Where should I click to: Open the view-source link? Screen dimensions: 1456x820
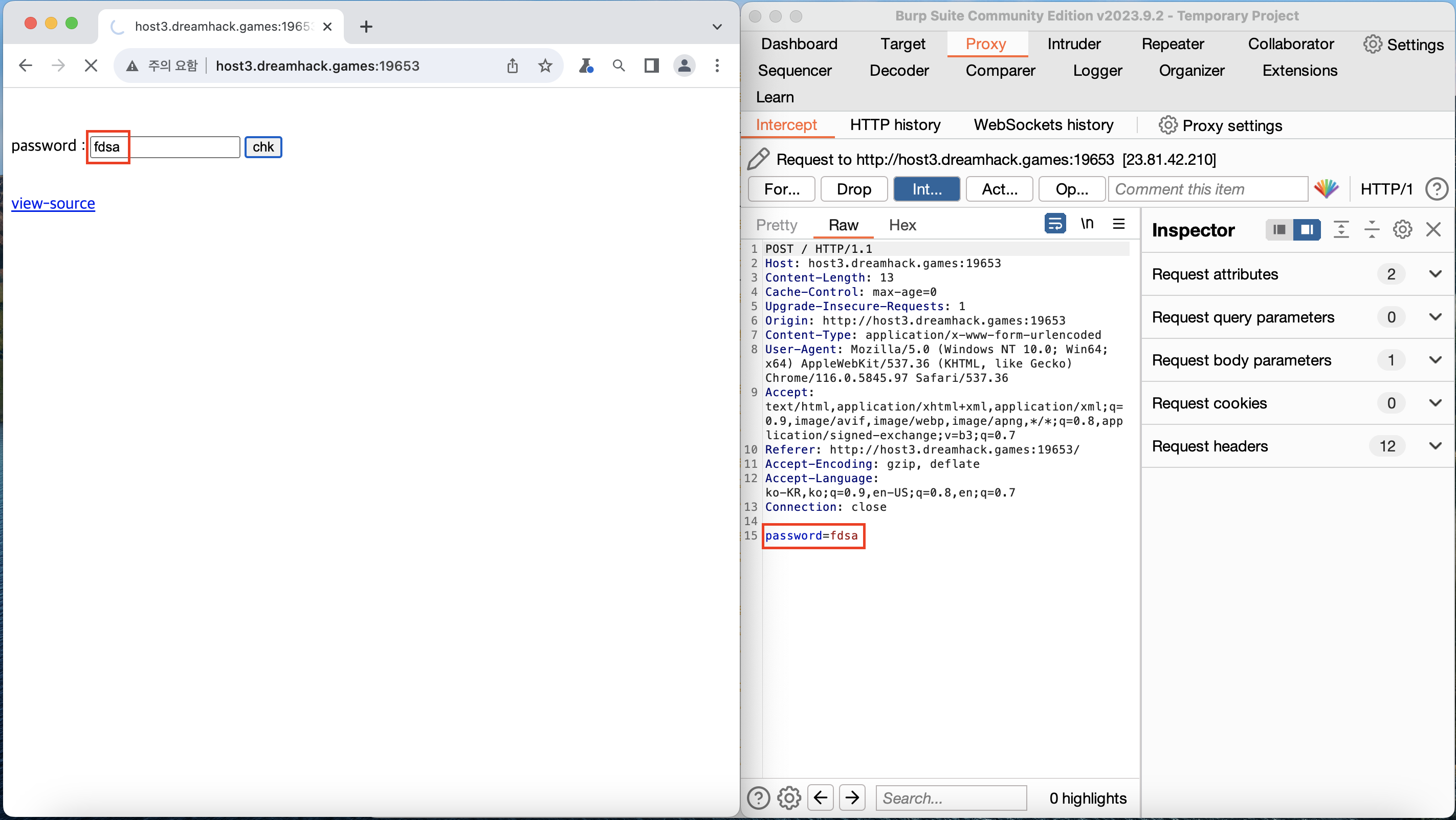[x=53, y=204]
